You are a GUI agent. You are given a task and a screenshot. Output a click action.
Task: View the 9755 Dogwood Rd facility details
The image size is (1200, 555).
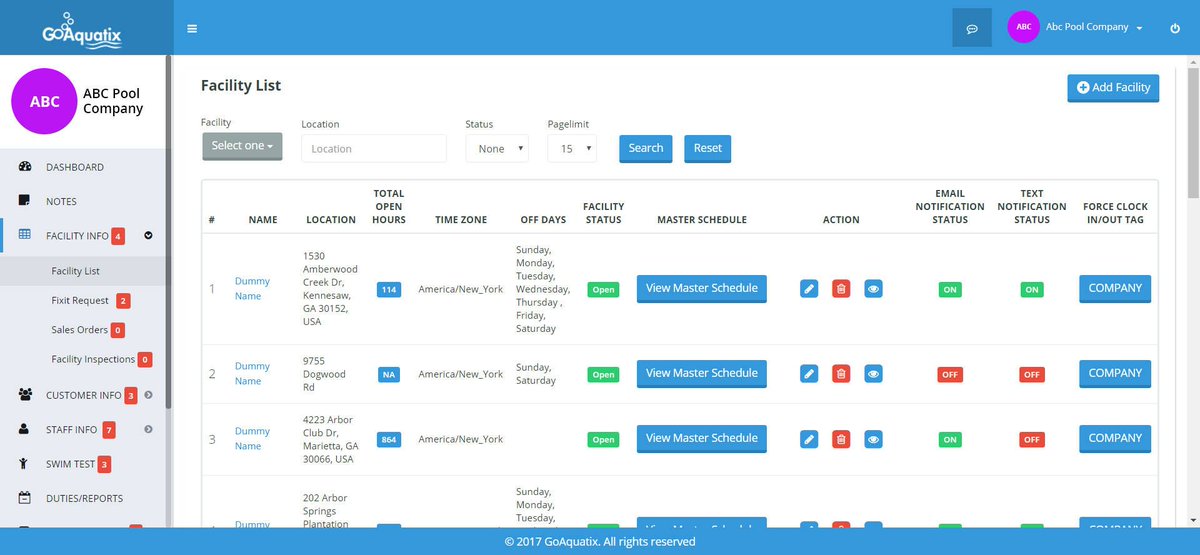coord(873,374)
